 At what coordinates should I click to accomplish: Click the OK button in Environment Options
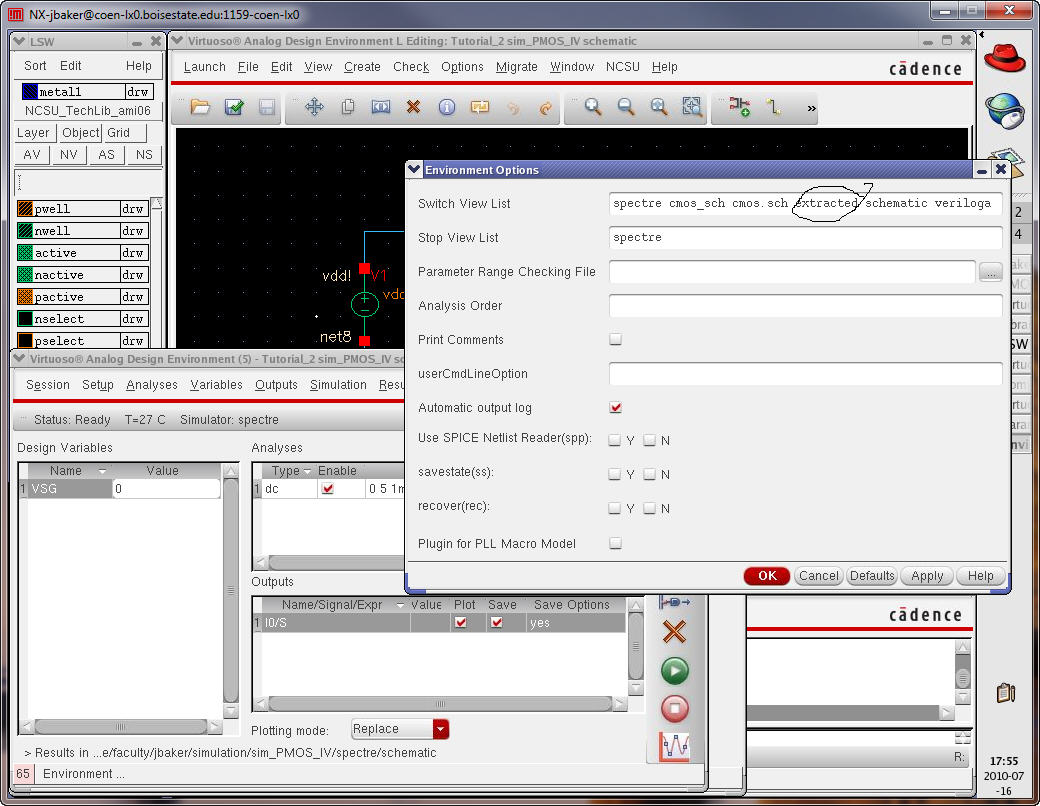coord(767,576)
